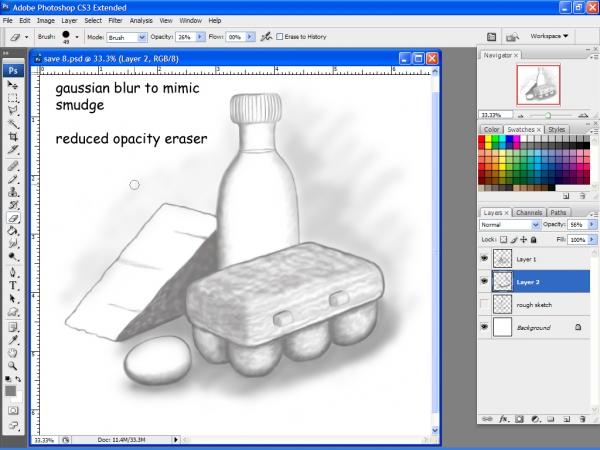The width and height of the screenshot is (600, 450).
Task: Switch foreground and background colors
Action: tap(18, 379)
